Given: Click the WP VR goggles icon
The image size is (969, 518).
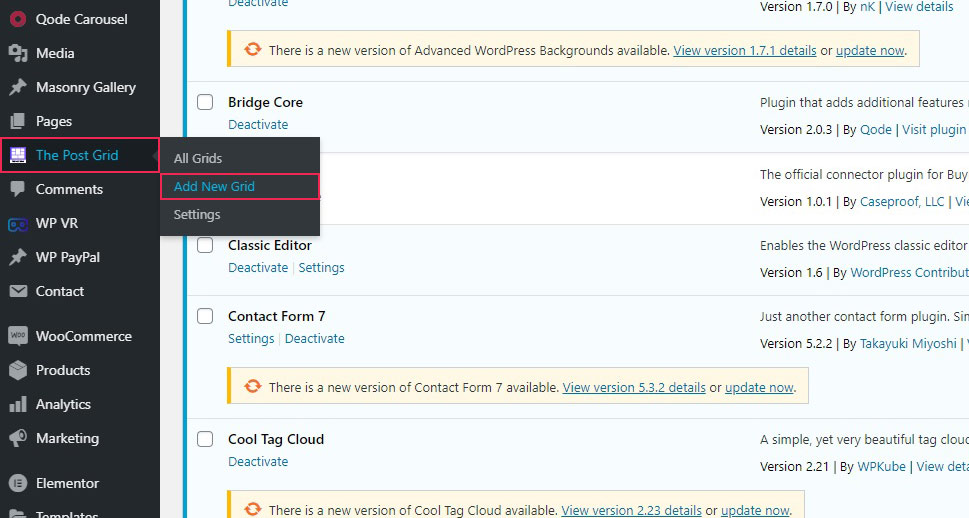Looking at the screenshot, I should click(18, 224).
